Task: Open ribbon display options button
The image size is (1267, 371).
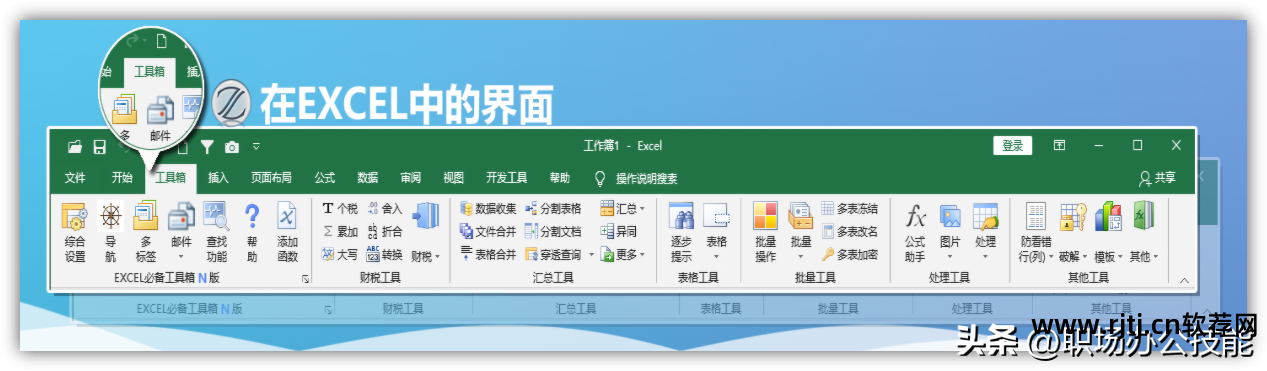Action: click(1059, 146)
